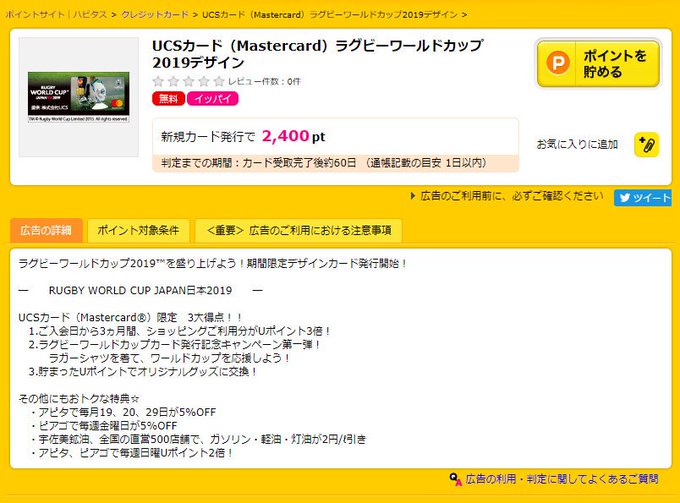680x503 pixels.
Task: Click 宇佐美鉱油 gasoline discount line
Action: [199, 439]
